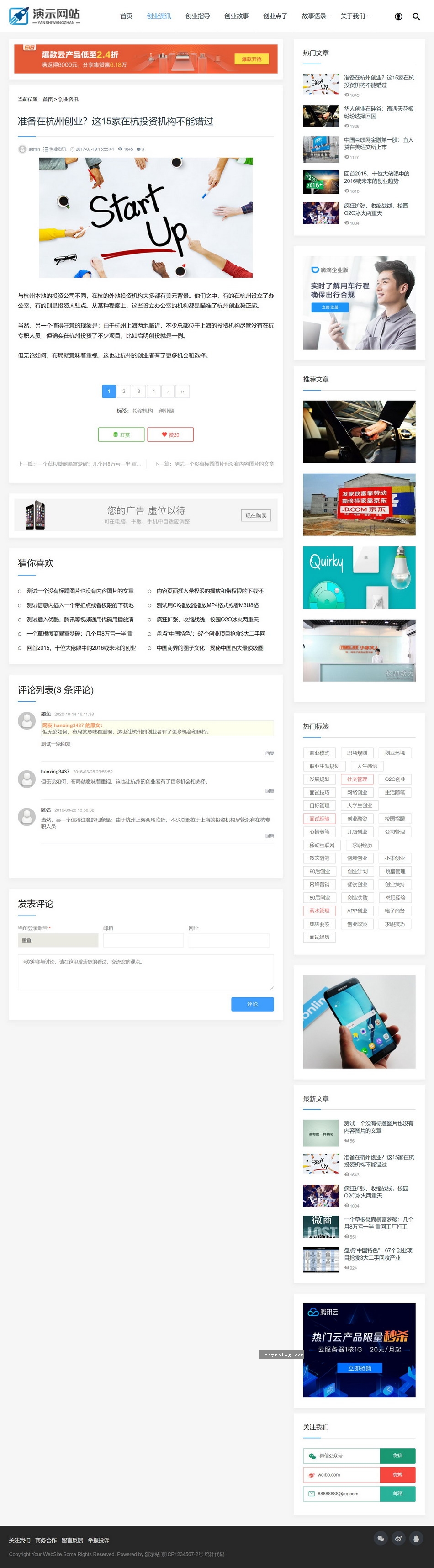
Task: Reply to 墨鱼's comment via 回复
Action: [x=270, y=753]
